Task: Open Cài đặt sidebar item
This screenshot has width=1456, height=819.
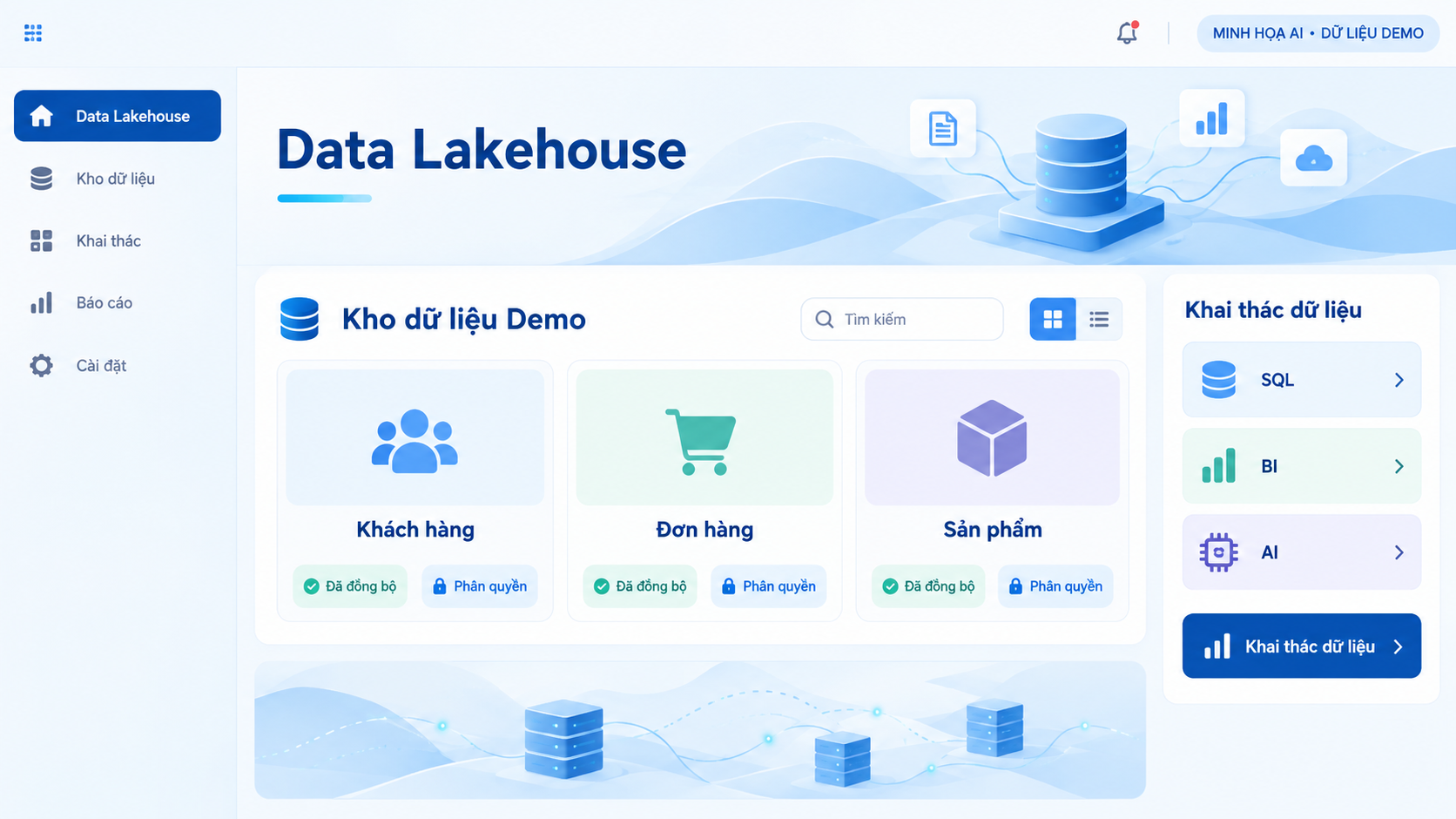Action: click(118, 365)
